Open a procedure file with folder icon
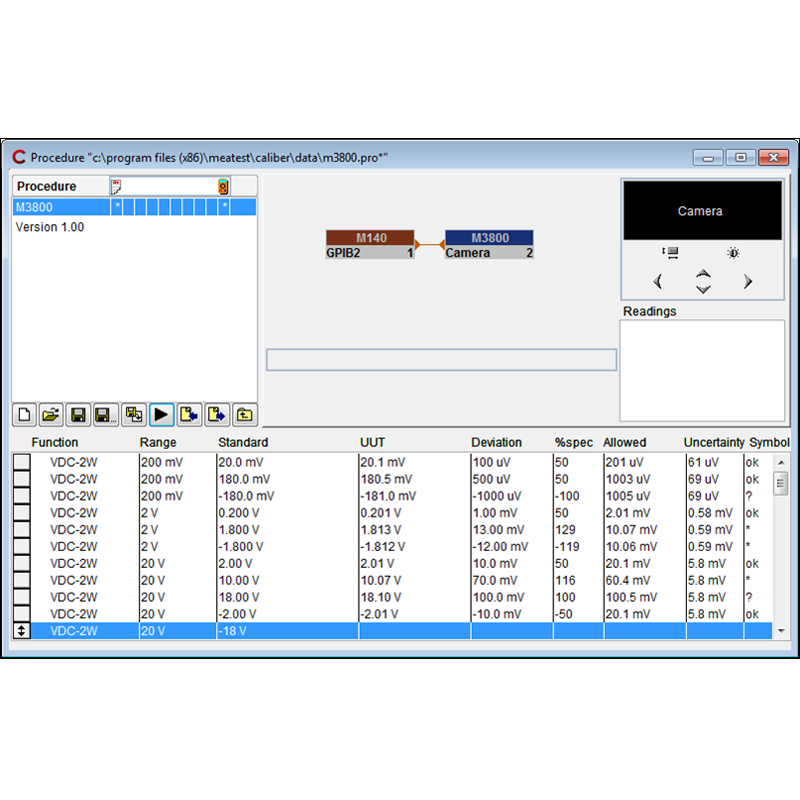 coord(51,414)
